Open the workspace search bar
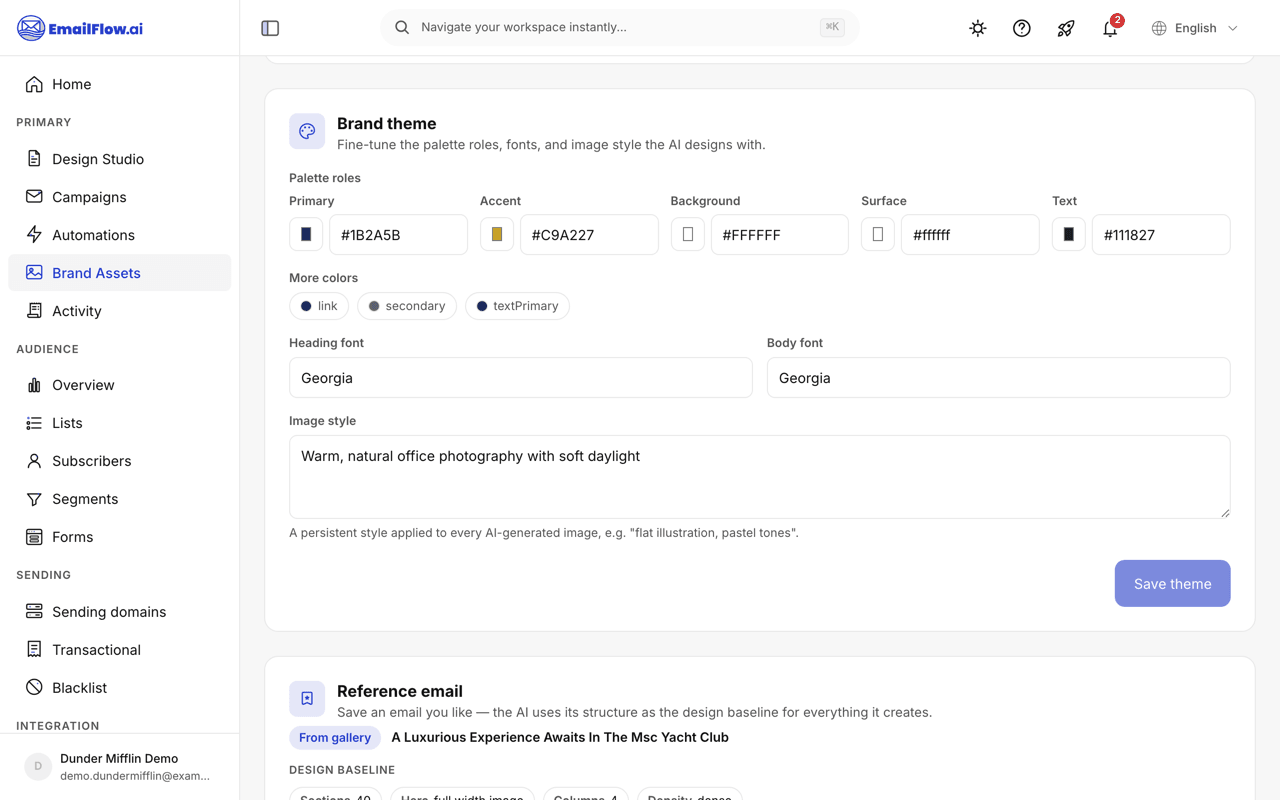This screenshot has width=1280, height=800. pos(619,28)
